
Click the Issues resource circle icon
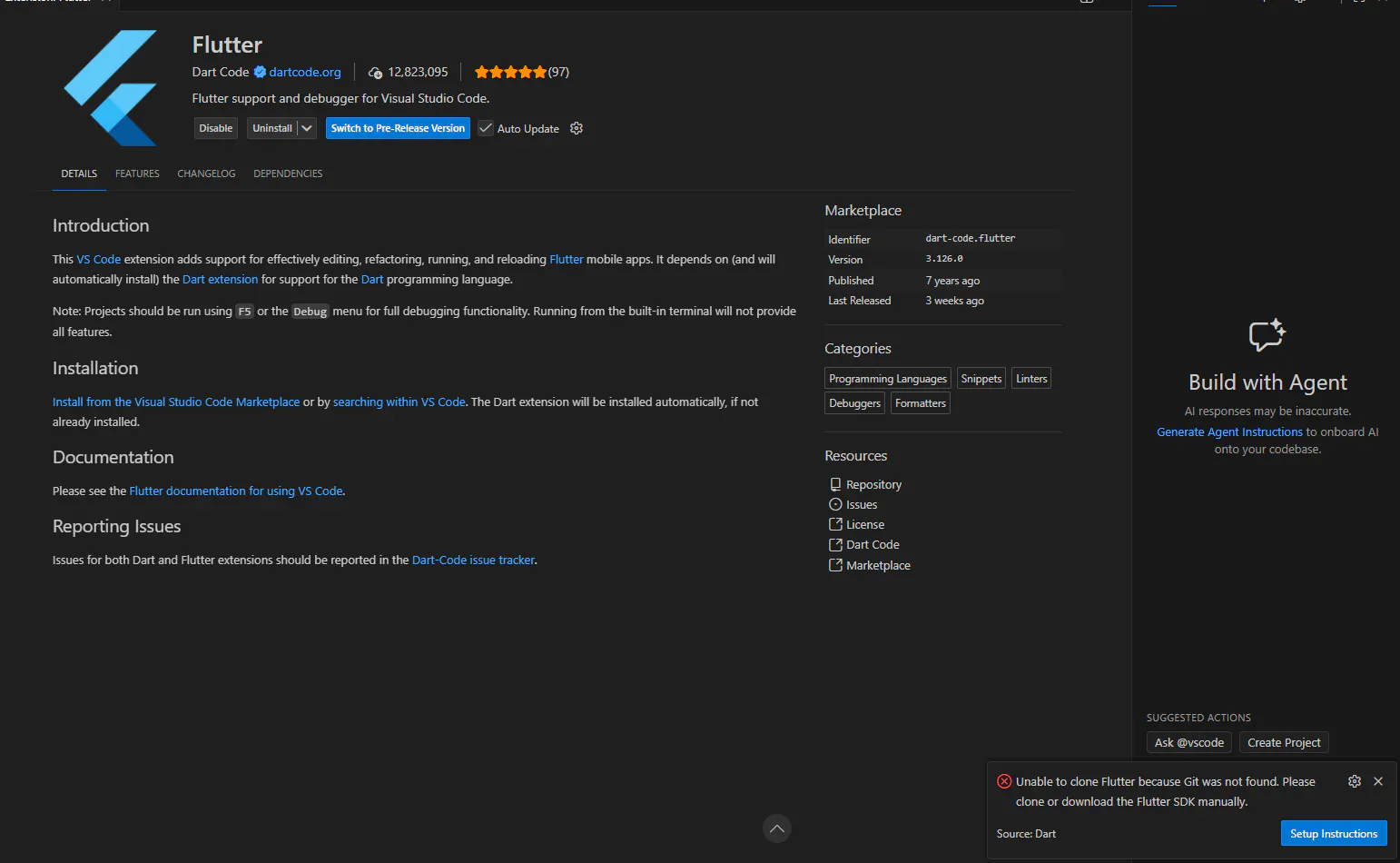pyautogui.click(x=835, y=504)
